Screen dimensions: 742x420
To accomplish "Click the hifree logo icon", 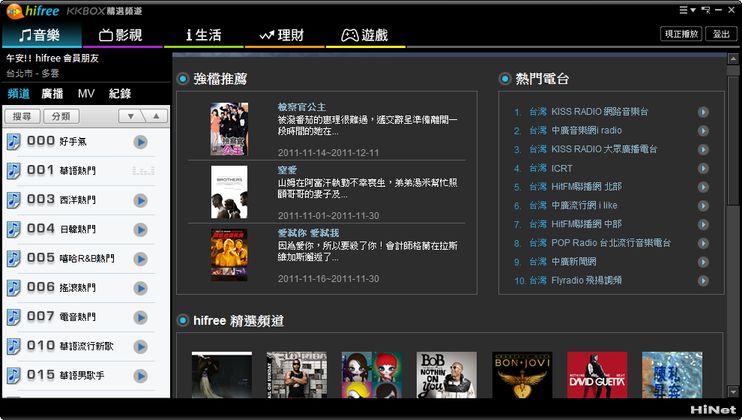I will point(15,11).
